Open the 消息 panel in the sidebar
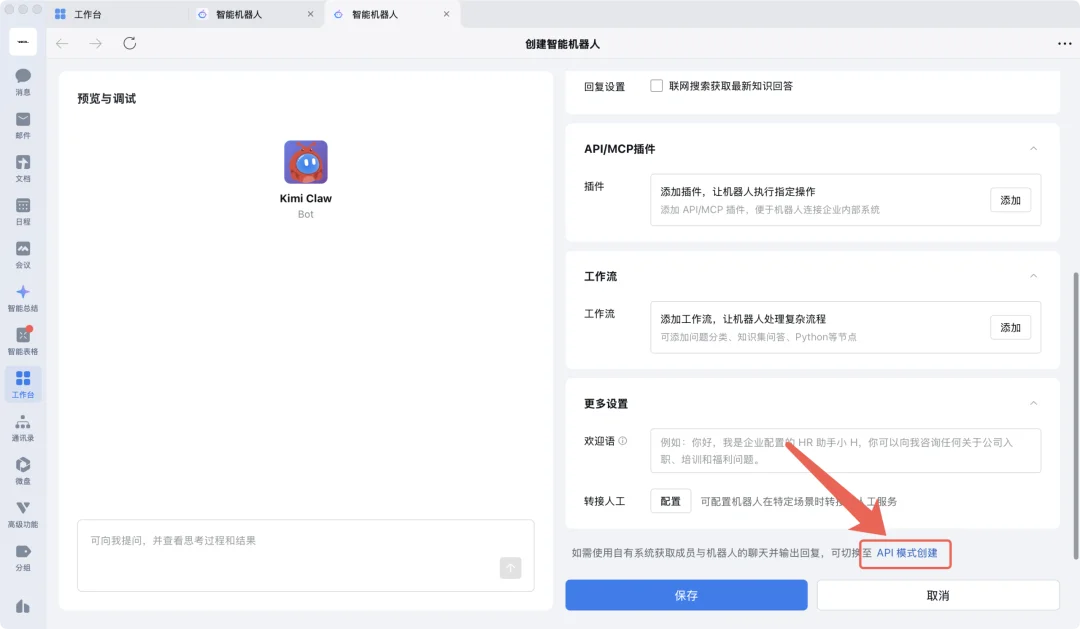 click(22, 82)
